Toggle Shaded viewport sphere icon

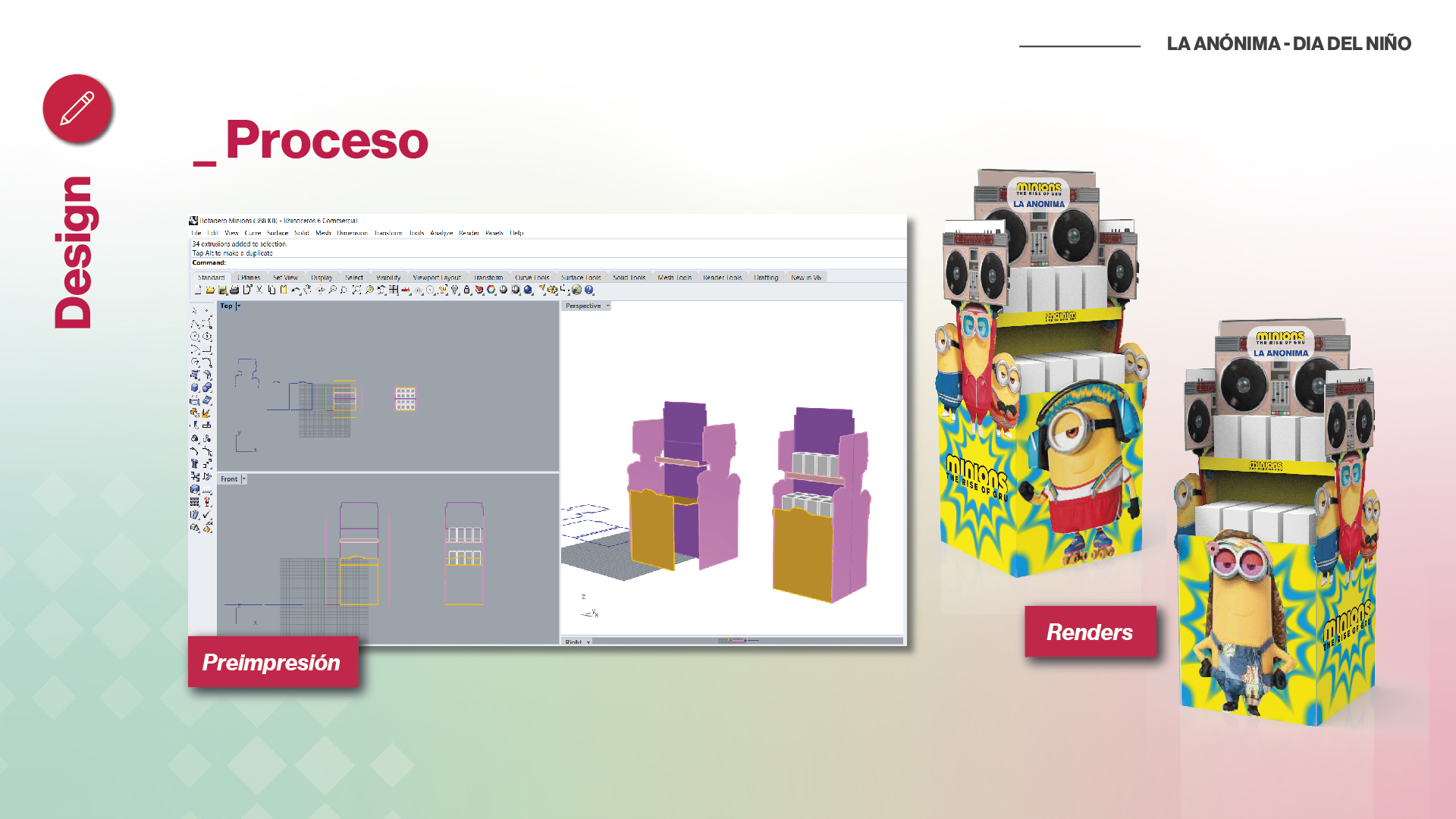pos(503,290)
